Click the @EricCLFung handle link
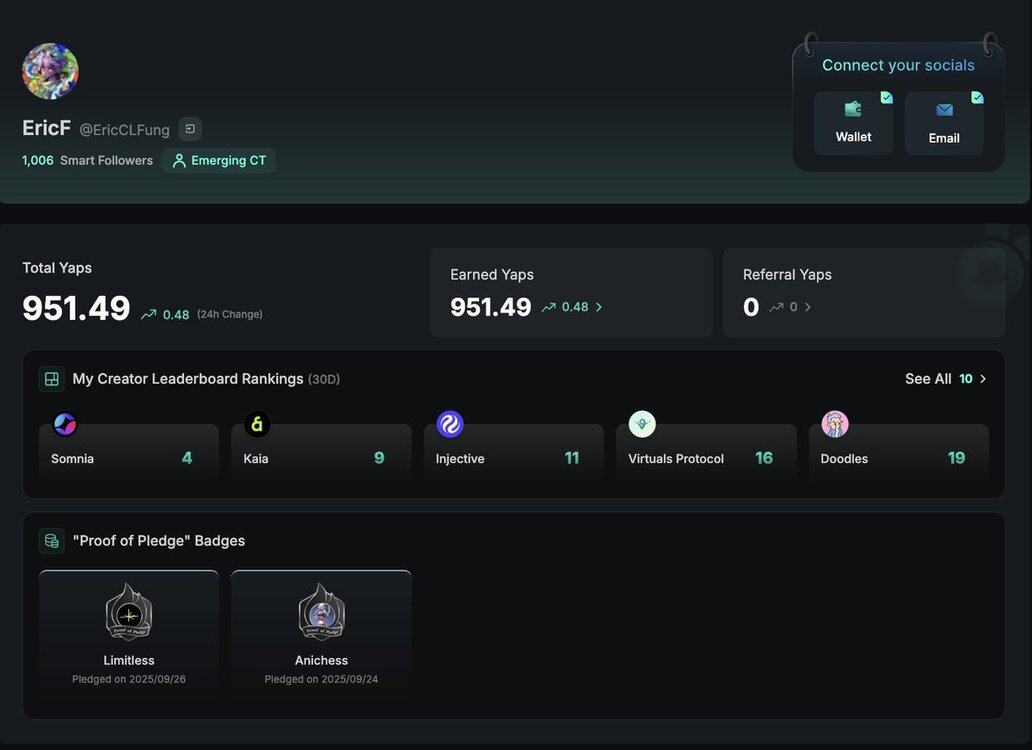This screenshot has height=750, width=1032. tap(125, 130)
